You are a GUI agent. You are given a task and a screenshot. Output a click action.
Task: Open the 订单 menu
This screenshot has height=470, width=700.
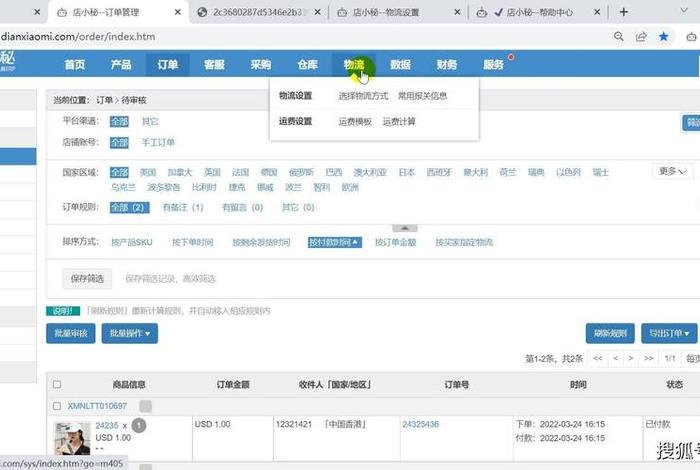pos(168,65)
